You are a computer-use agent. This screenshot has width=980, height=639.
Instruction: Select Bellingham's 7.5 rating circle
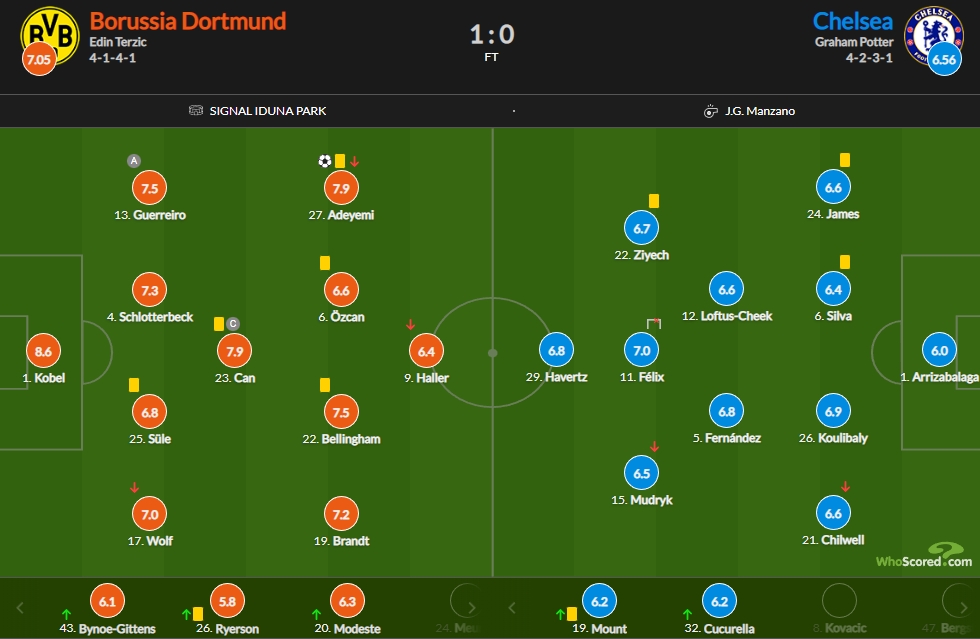[x=341, y=413]
